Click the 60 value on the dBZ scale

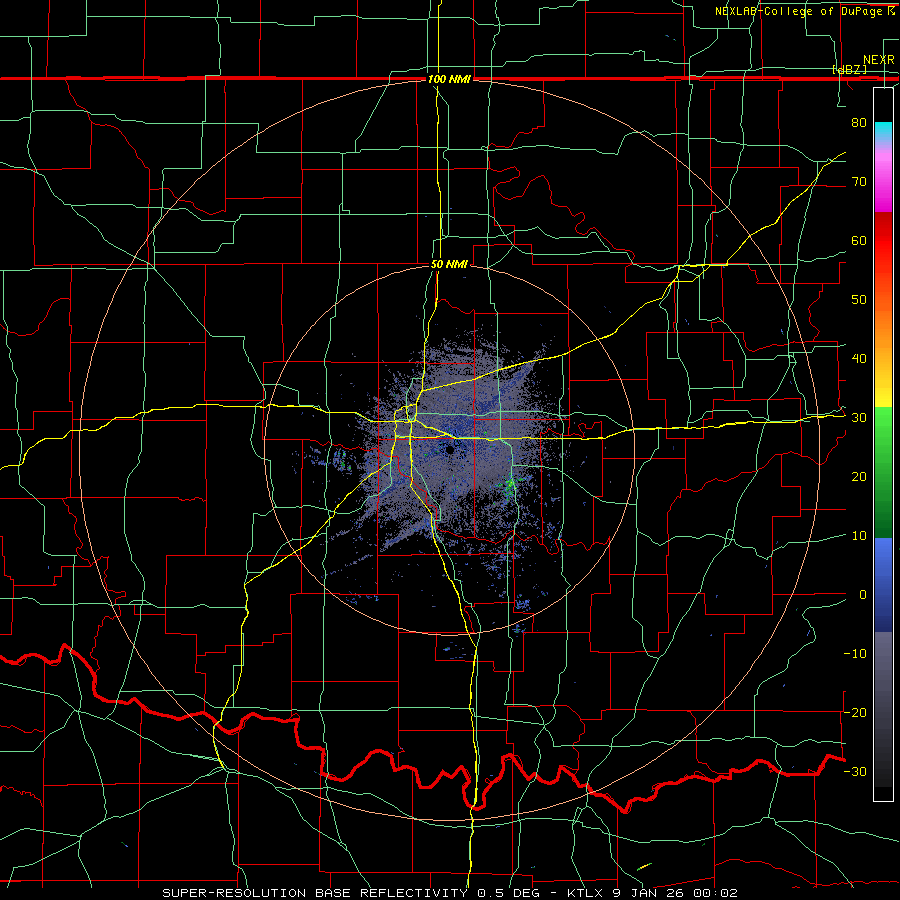(x=859, y=240)
